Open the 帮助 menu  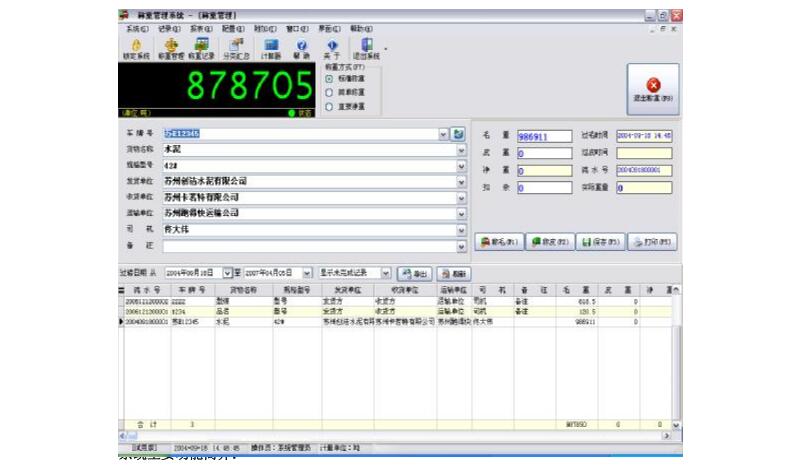point(361,29)
